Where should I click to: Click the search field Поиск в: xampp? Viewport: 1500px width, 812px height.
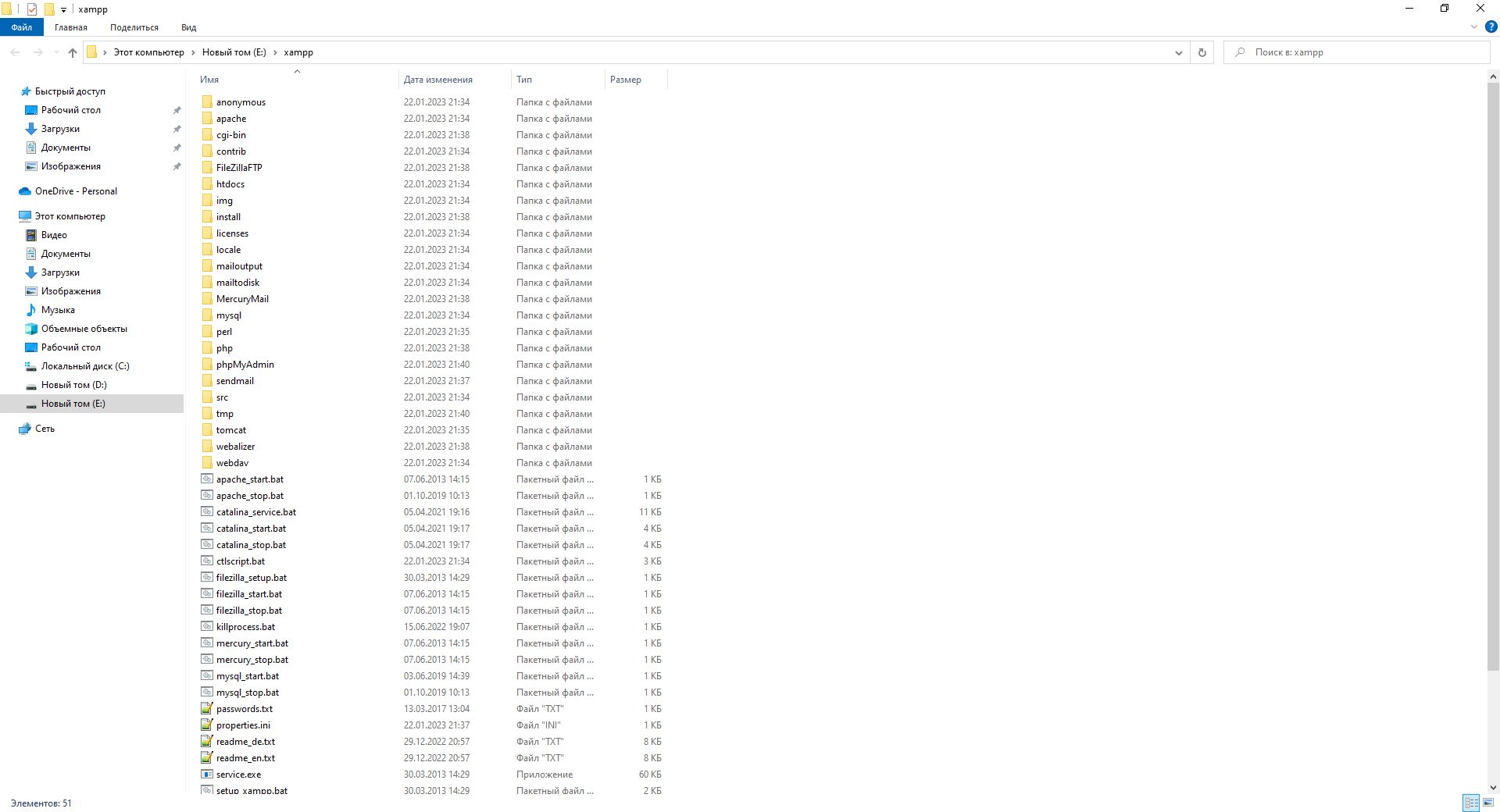[x=1357, y=52]
